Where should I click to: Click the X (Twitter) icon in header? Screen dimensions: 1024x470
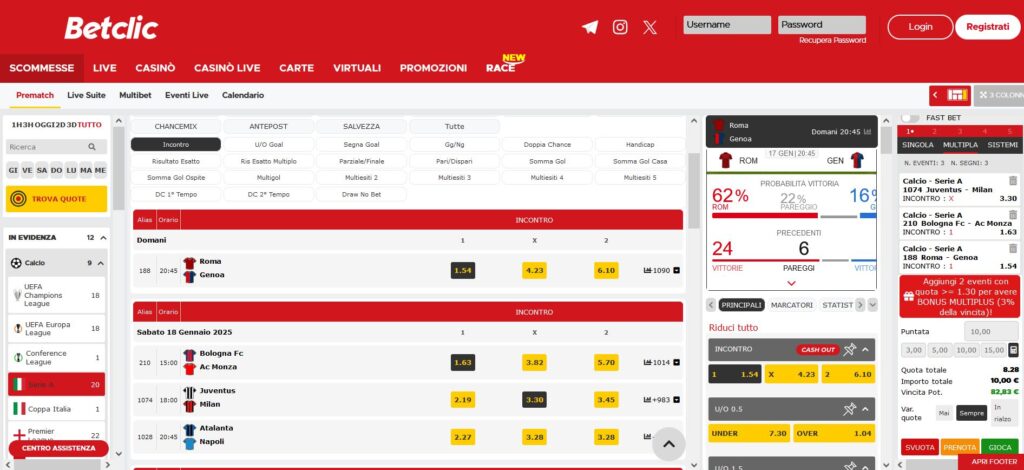(650, 27)
